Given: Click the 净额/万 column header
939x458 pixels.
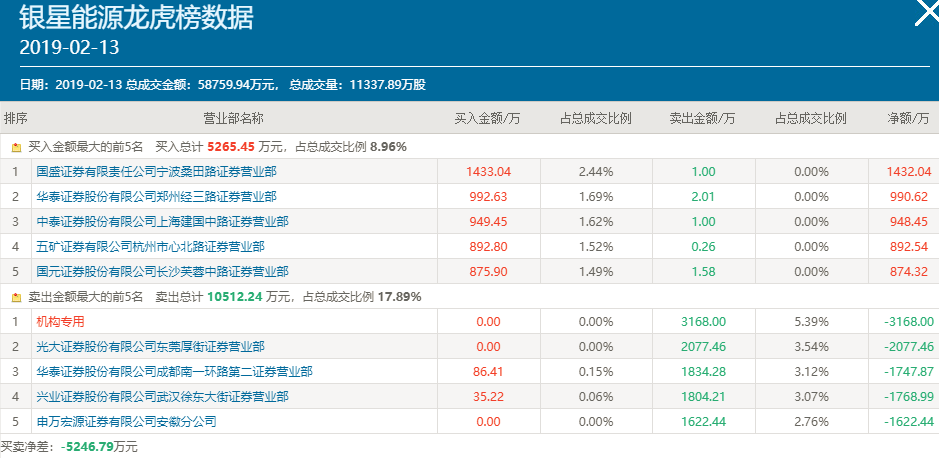Looking at the screenshot, I should tap(908, 118).
